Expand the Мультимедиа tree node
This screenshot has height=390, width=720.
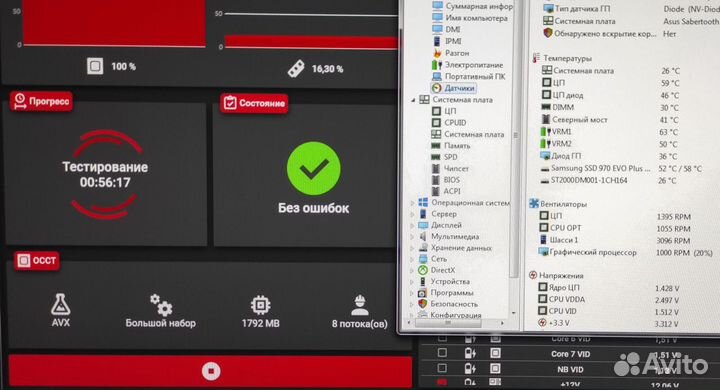point(412,237)
